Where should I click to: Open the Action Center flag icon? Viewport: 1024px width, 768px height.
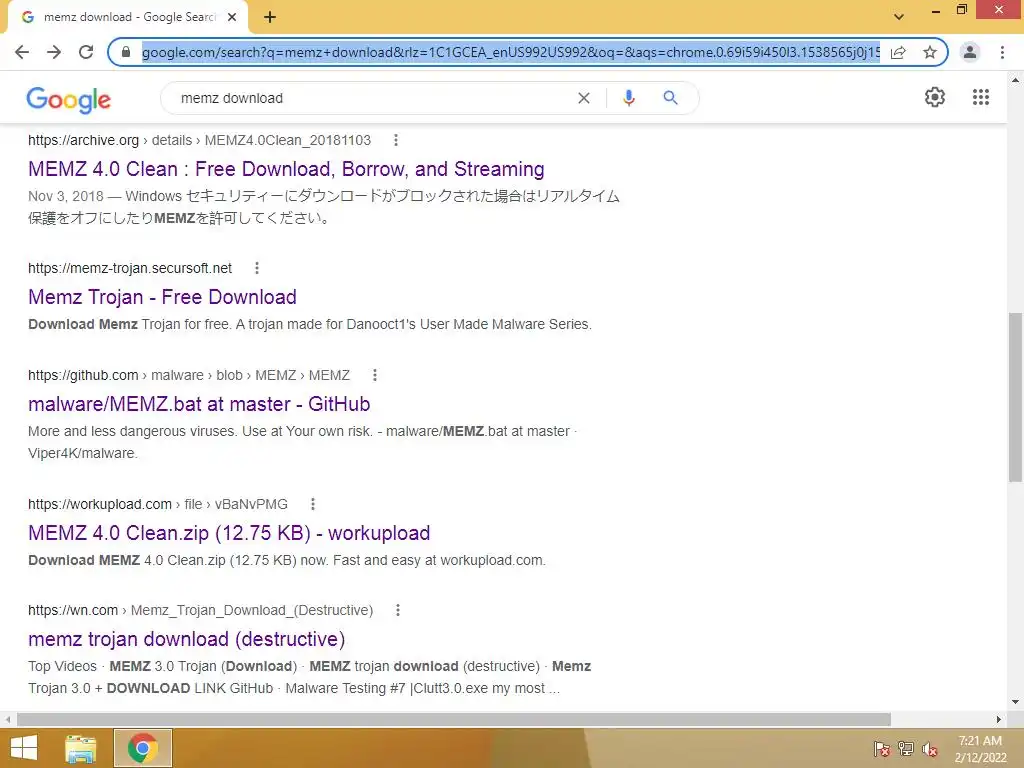coord(881,749)
